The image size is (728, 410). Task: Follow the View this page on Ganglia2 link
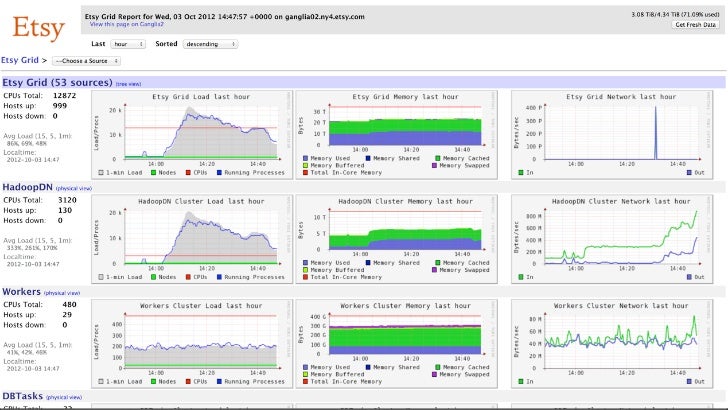(x=127, y=24)
